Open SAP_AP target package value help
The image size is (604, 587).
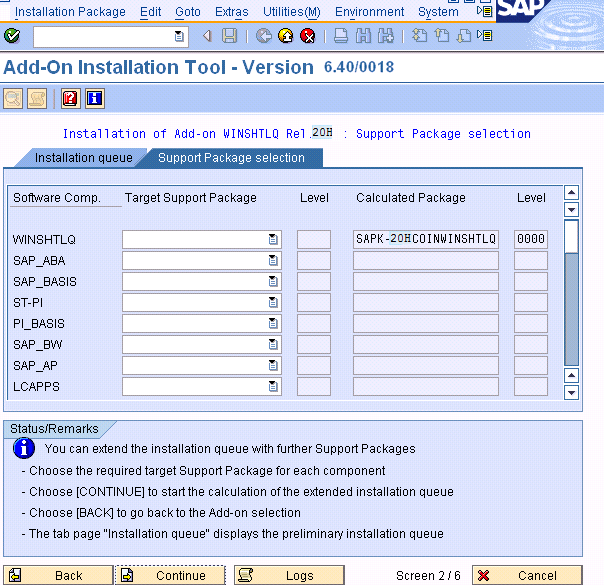coord(273,365)
